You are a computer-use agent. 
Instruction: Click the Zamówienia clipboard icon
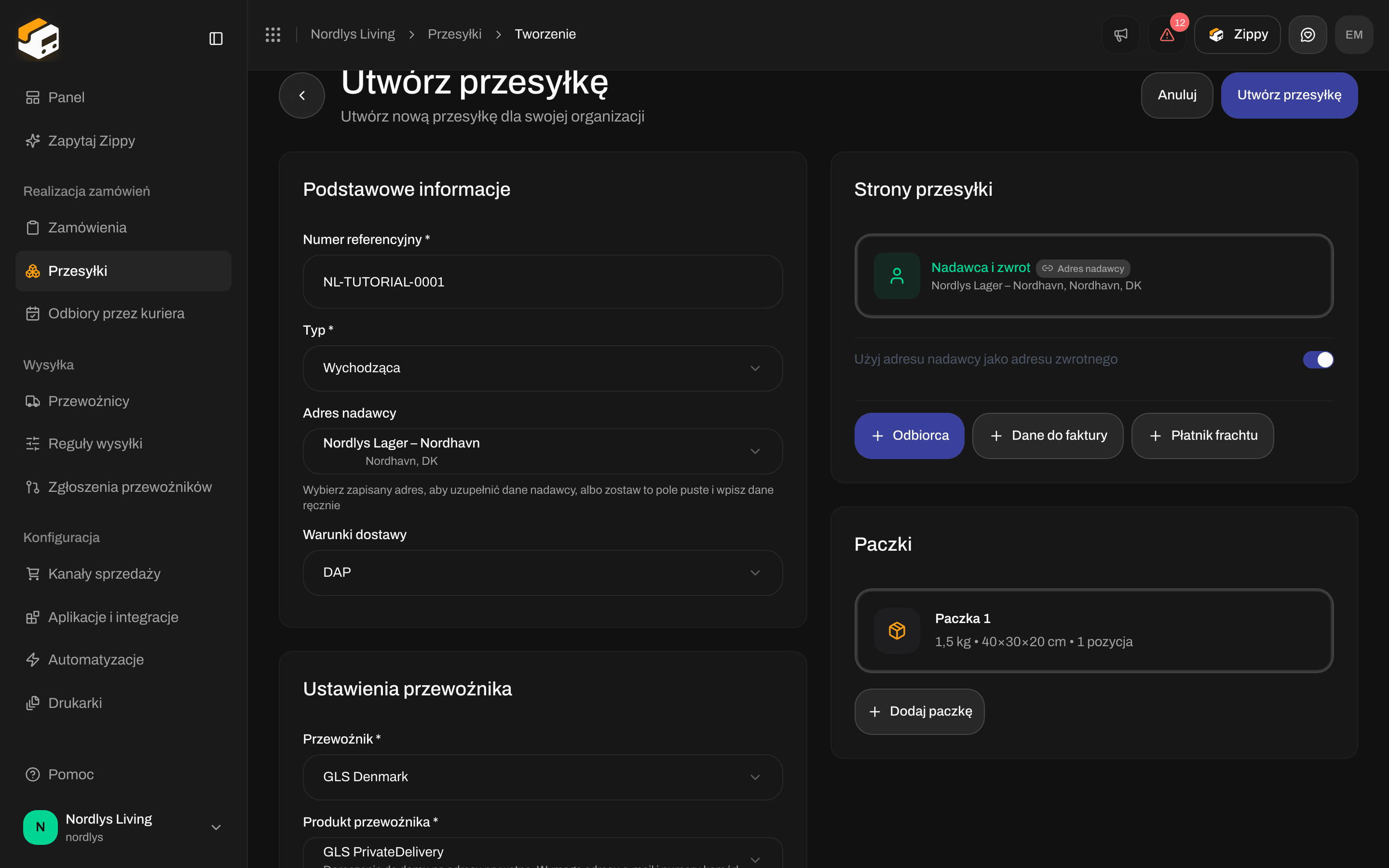coord(33,227)
